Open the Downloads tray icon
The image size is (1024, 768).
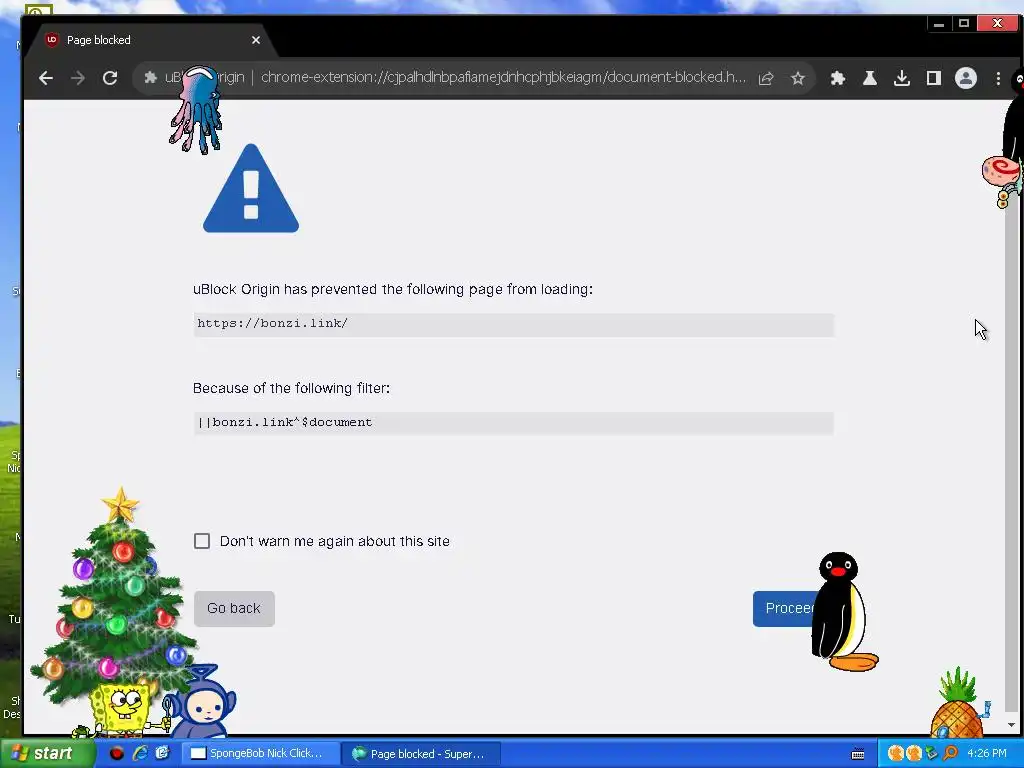902,78
